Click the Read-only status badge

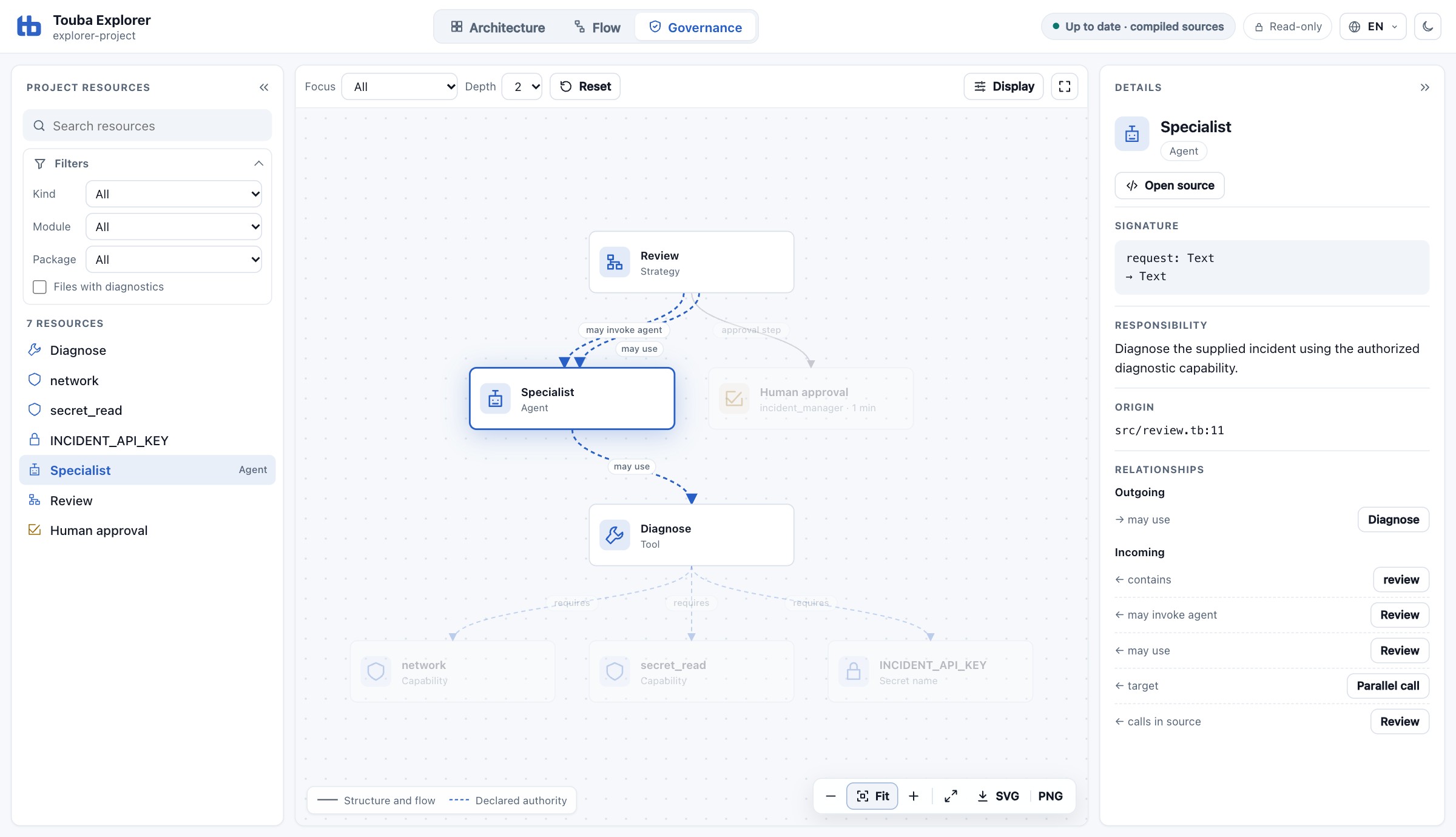(x=1287, y=27)
